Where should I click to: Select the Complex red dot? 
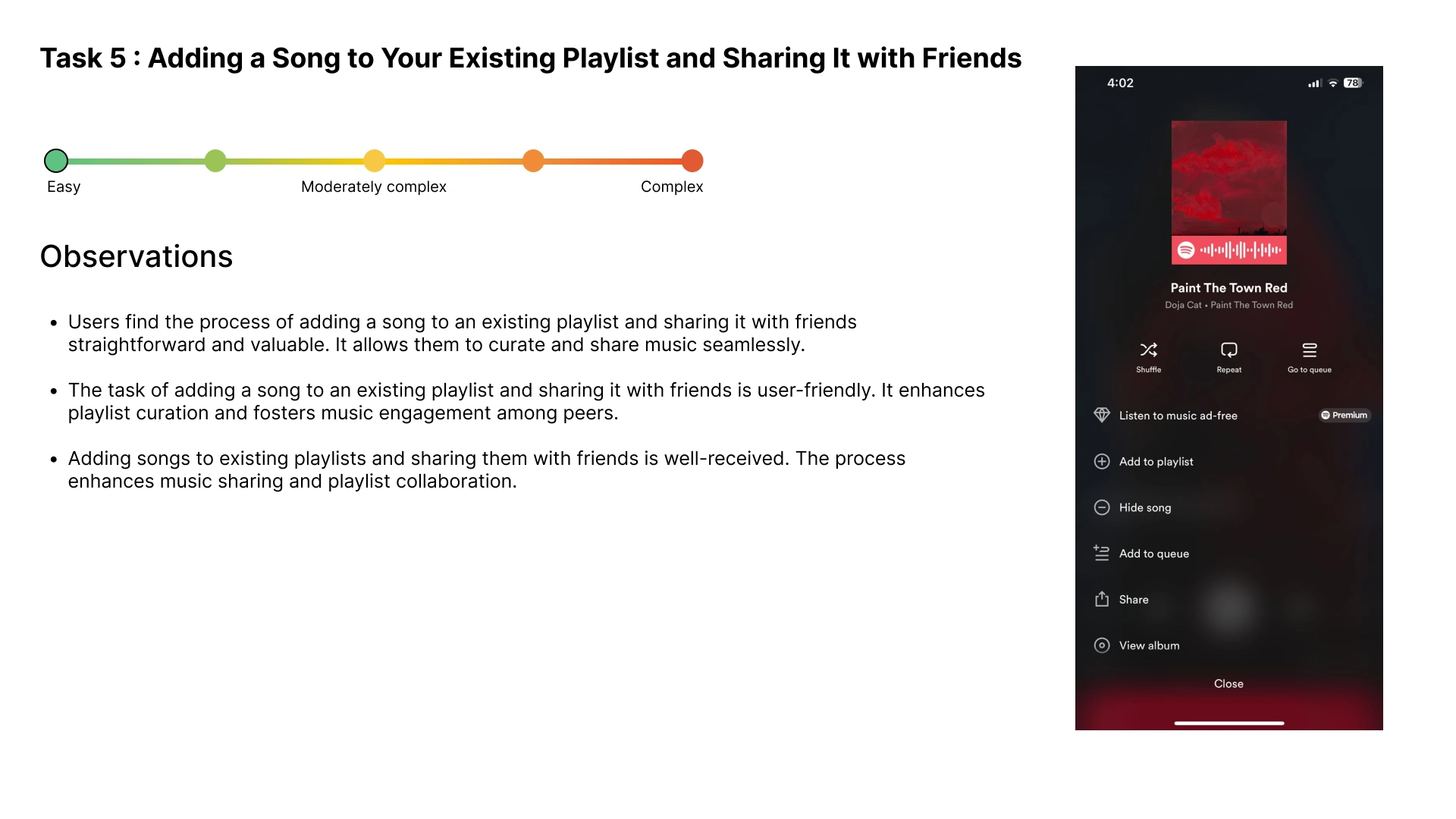coord(692,161)
